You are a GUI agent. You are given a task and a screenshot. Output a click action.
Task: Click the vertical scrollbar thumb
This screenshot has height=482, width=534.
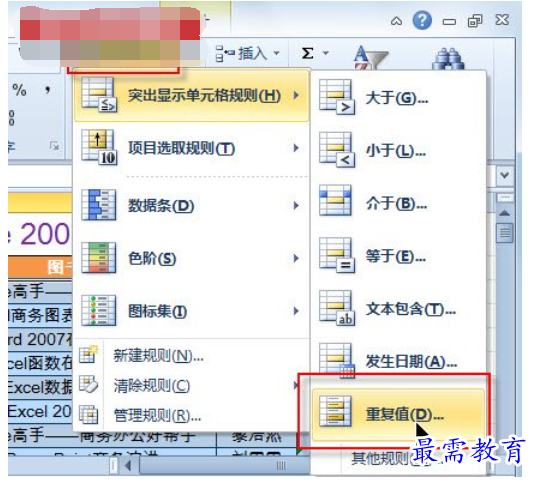pos(505,233)
